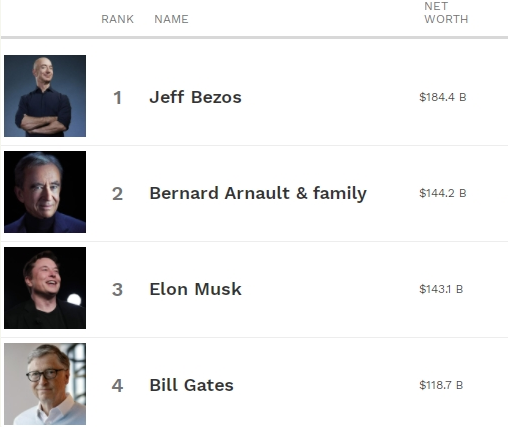
Task: Open the Jeff Bezos profile link
Action: pos(195,97)
